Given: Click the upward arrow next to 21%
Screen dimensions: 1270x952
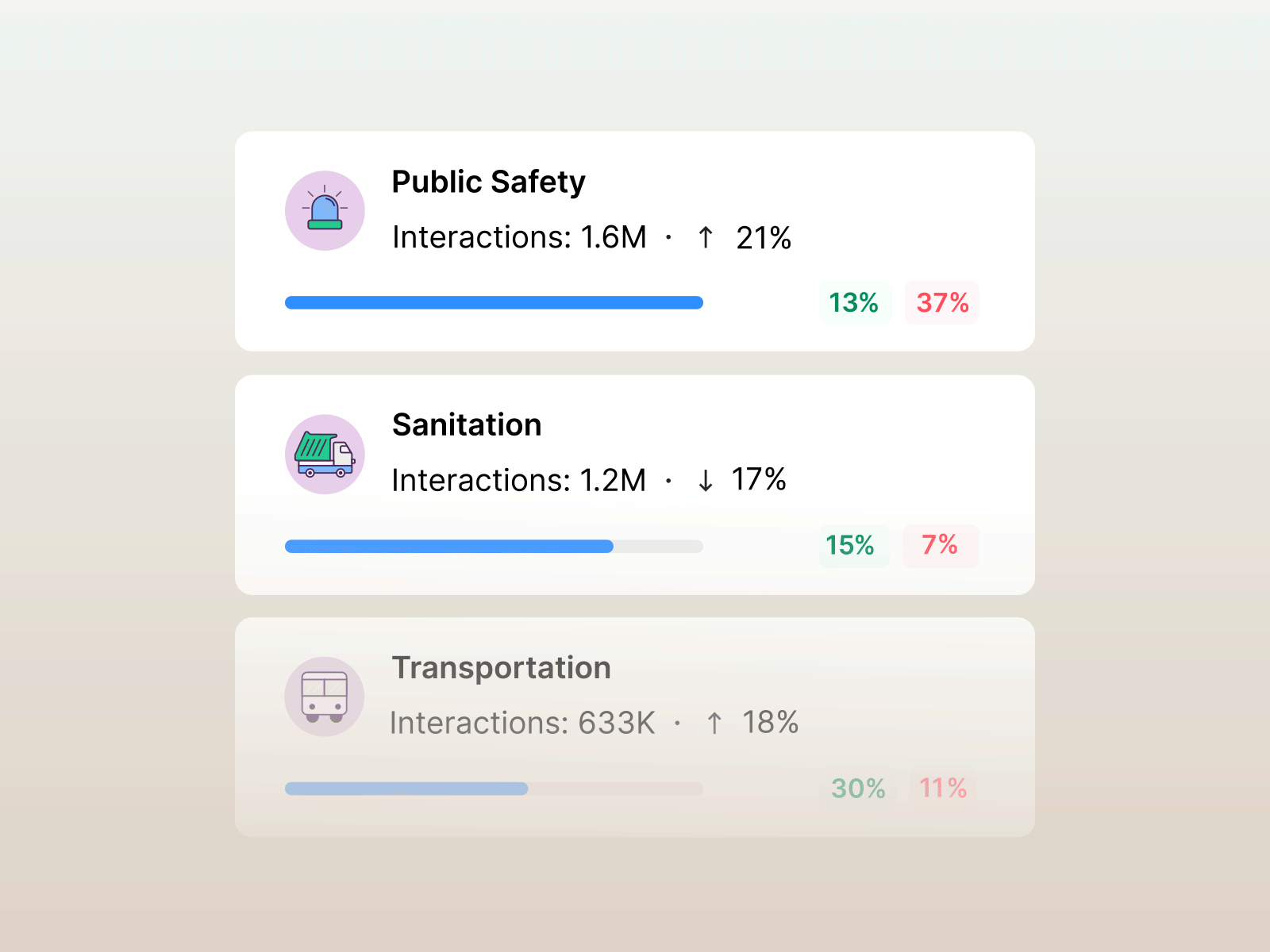Looking at the screenshot, I should click(704, 236).
